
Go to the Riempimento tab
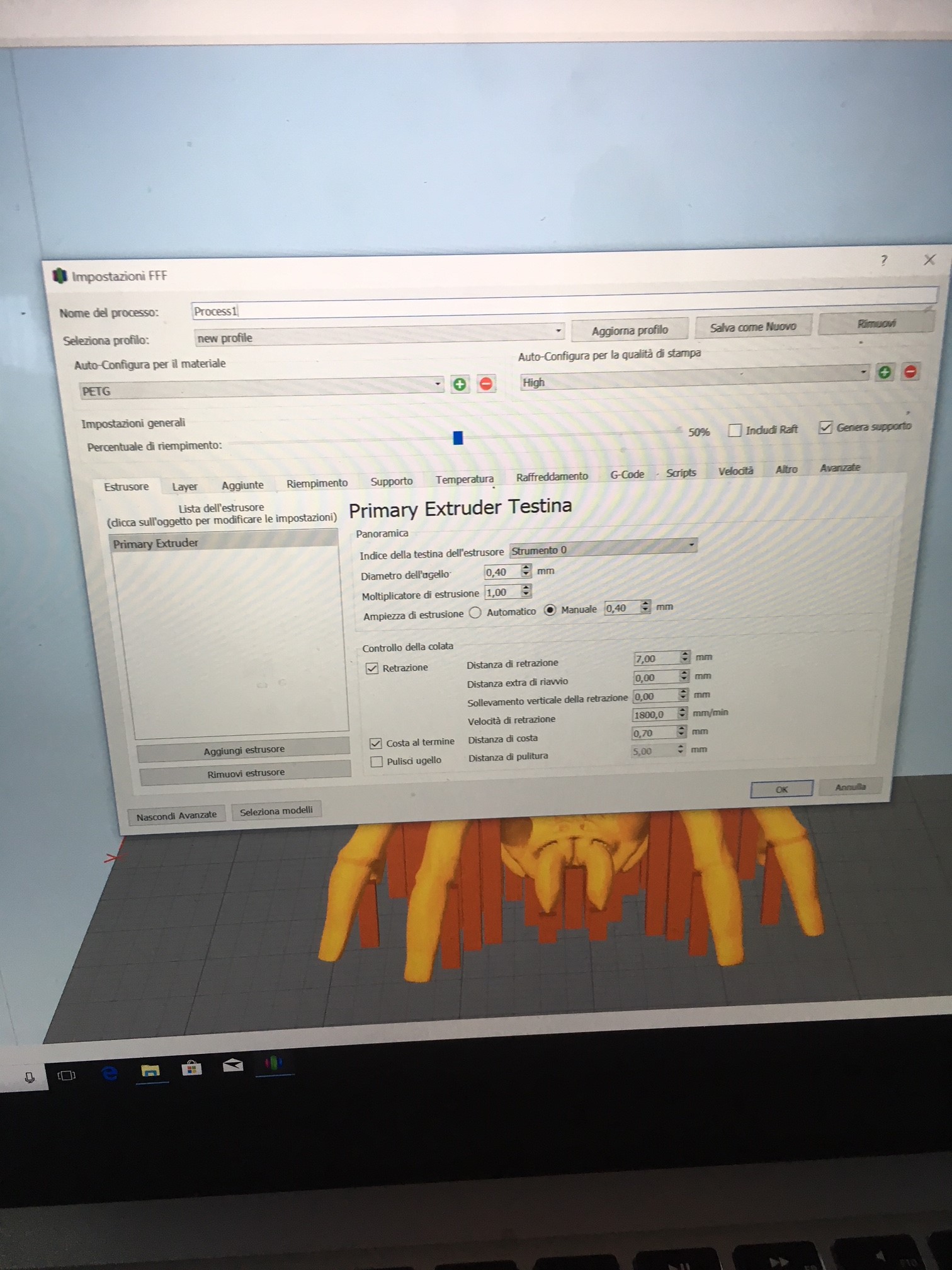317,483
